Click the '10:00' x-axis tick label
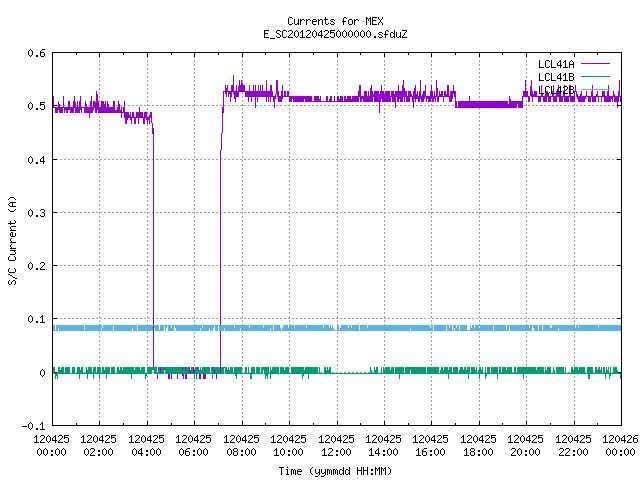The width and height of the screenshot is (640, 480). click(288, 452)
